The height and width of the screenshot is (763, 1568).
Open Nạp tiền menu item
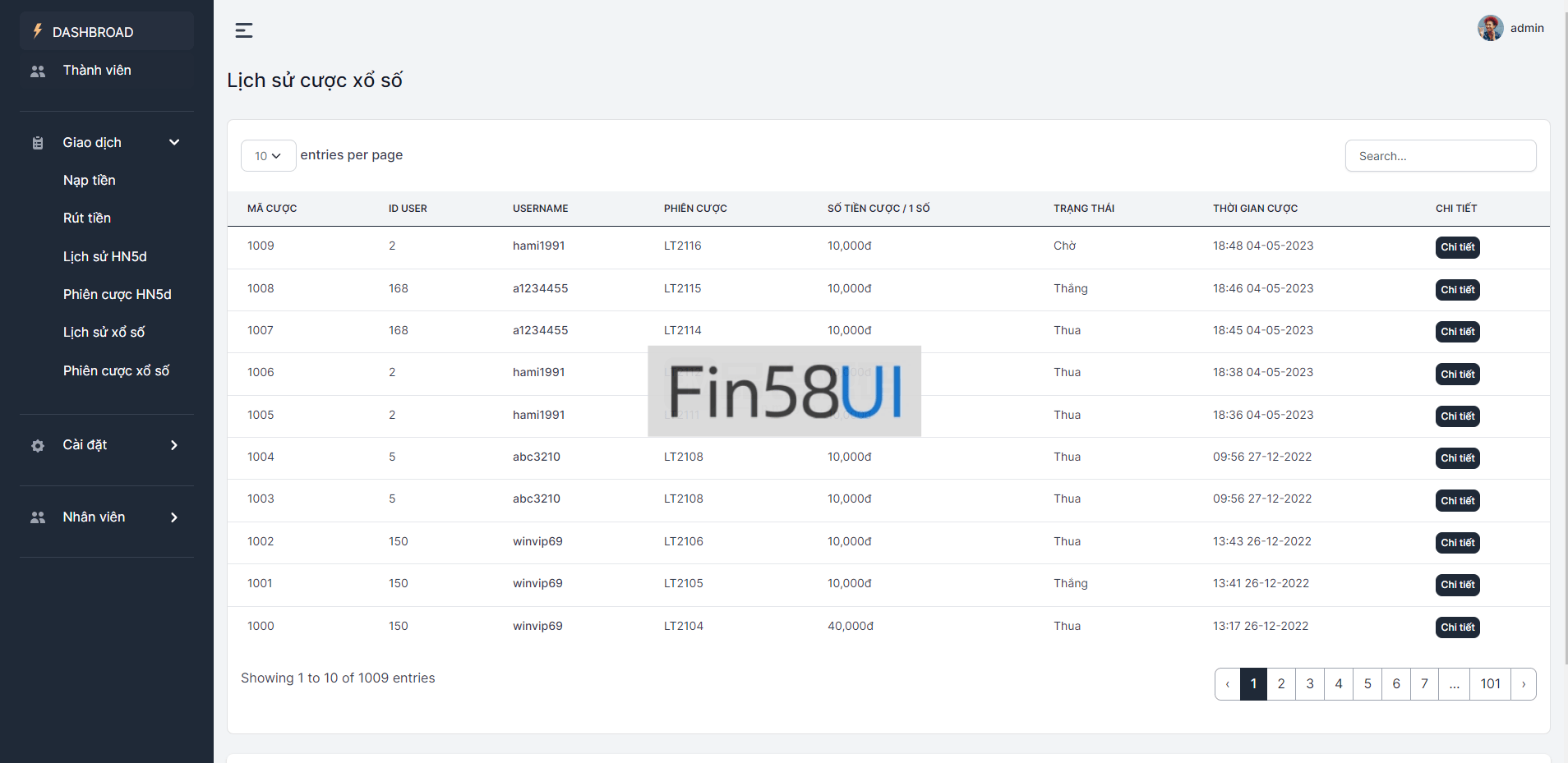[90, 181]
